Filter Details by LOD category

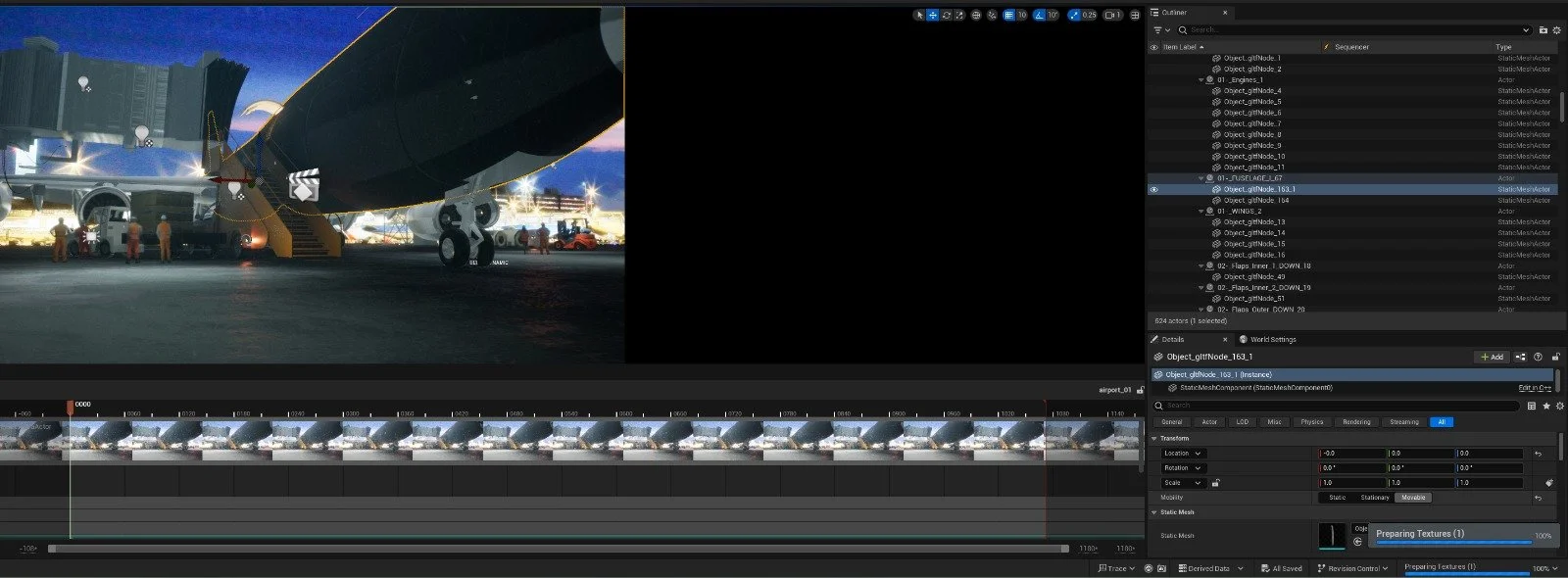coord(1243,422)
